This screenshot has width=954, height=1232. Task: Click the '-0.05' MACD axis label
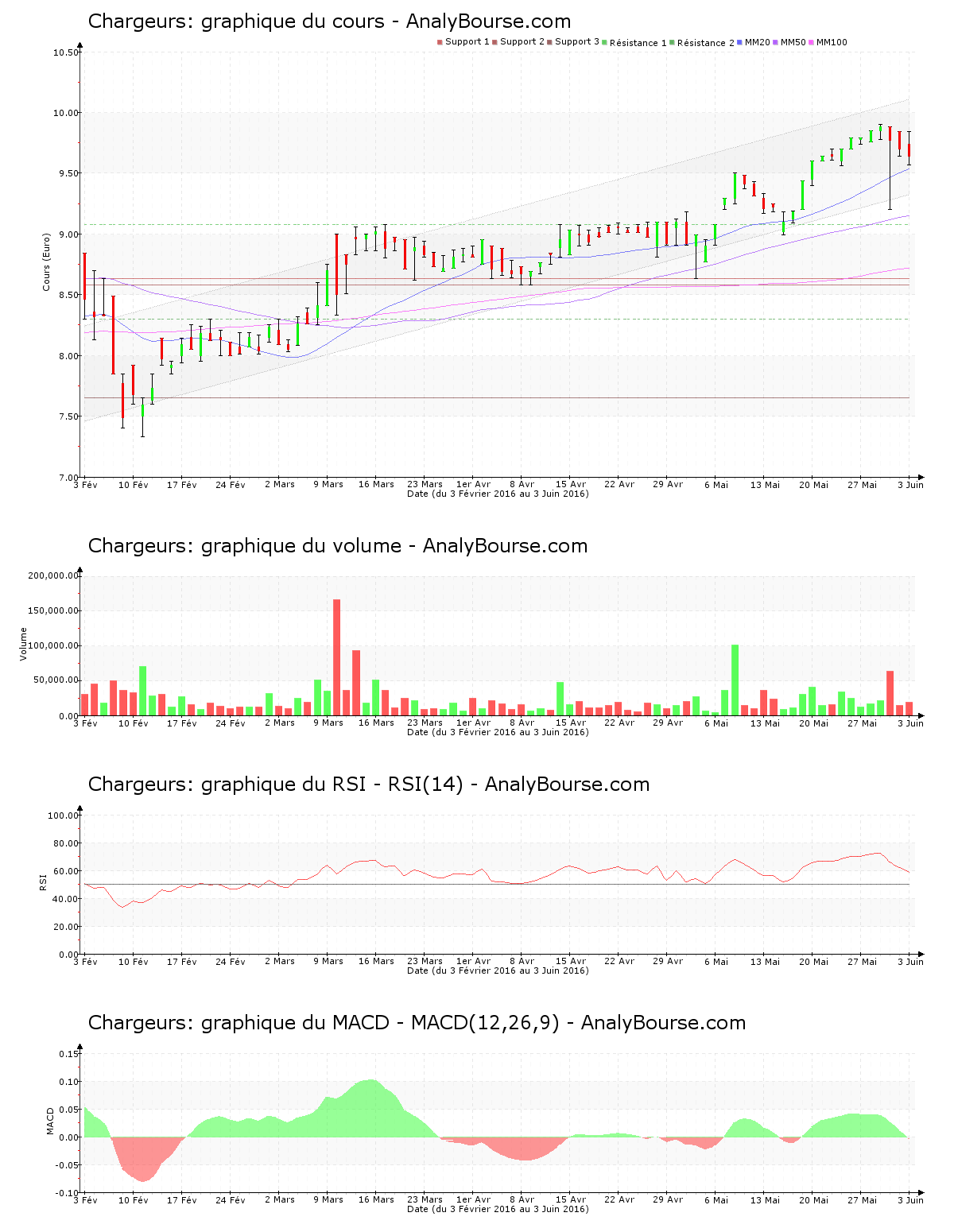tap(68, 1165)
